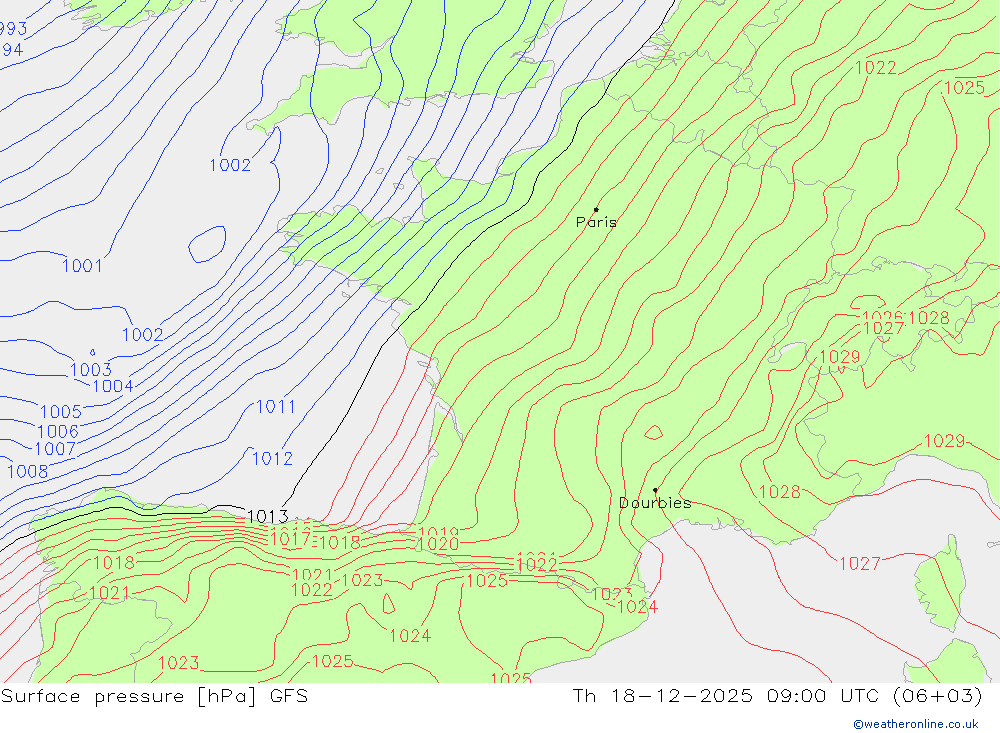Click the blue 1006 isobar label
Screen dimensions: 1000x733
click(58, 431)
